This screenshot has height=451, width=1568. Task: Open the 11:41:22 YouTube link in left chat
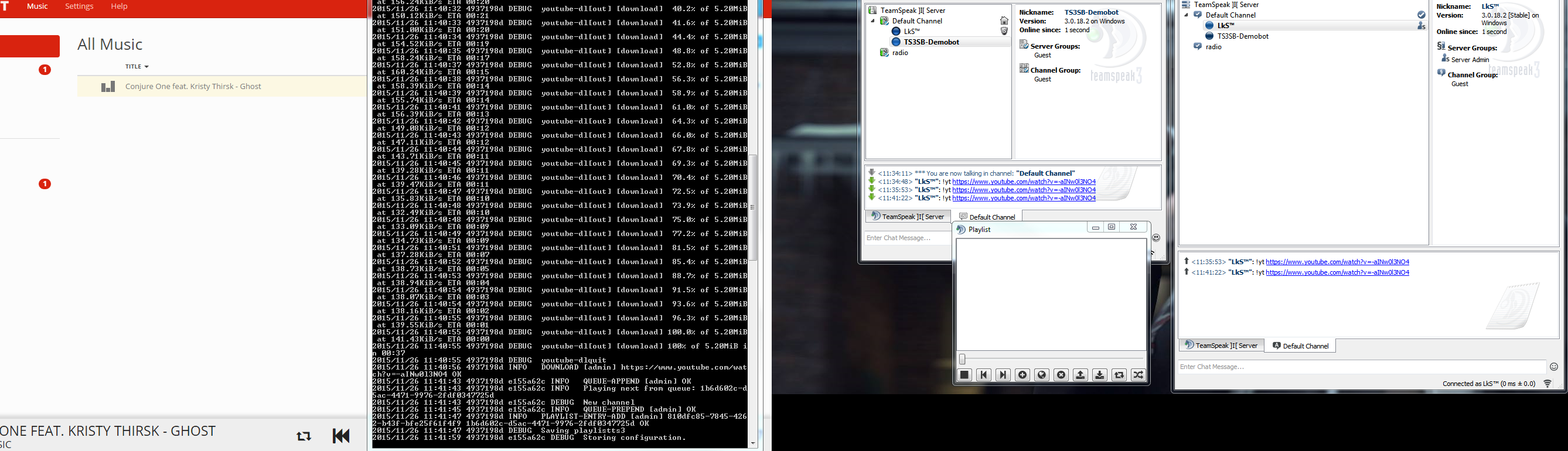1024,198
